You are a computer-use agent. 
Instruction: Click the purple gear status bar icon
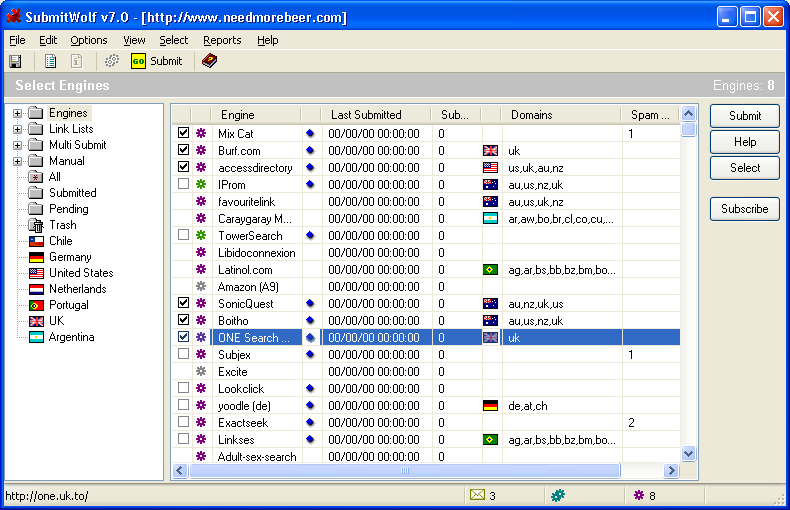coord(639,495)
